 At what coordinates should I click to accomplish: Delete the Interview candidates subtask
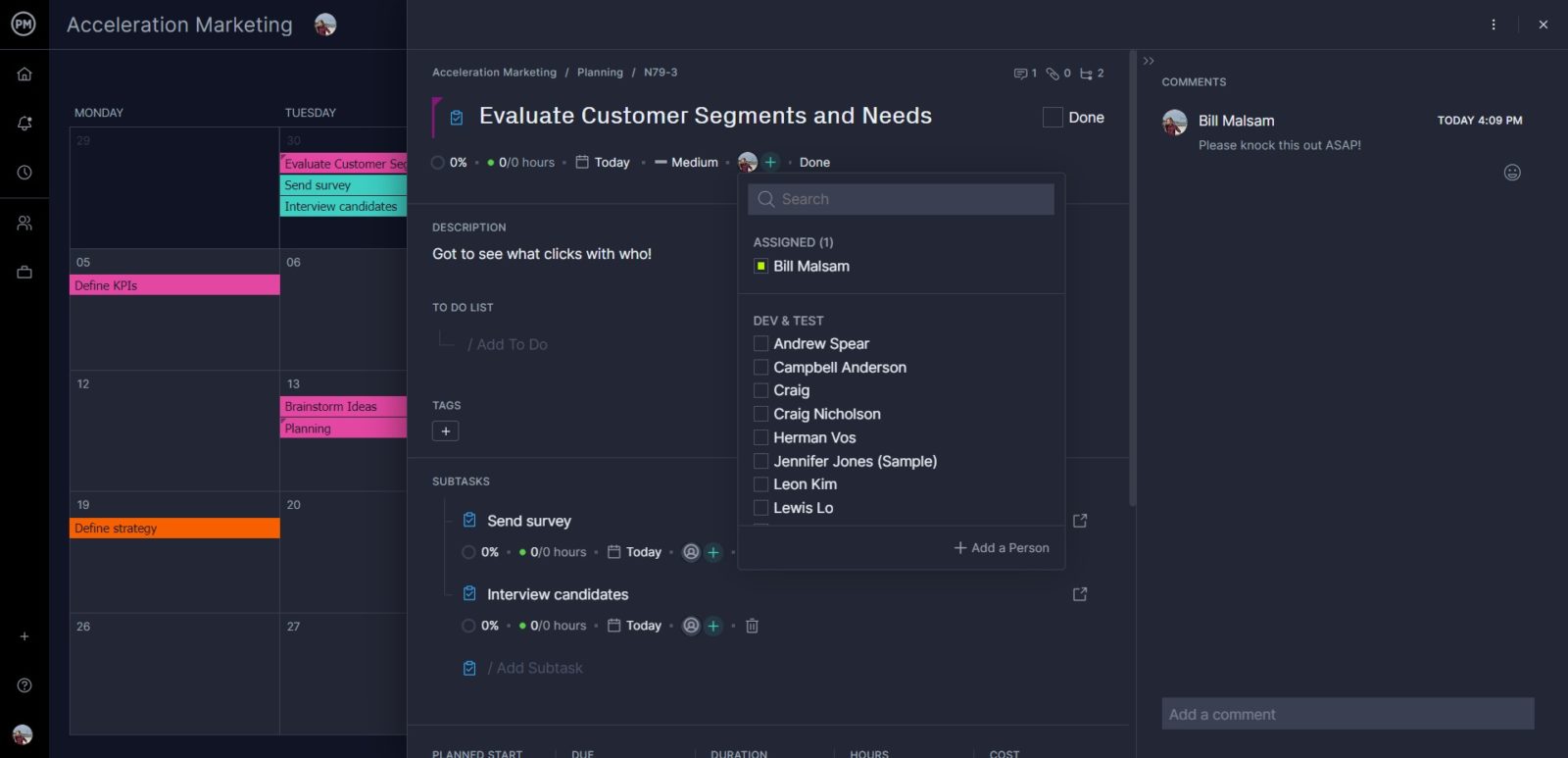752,626
